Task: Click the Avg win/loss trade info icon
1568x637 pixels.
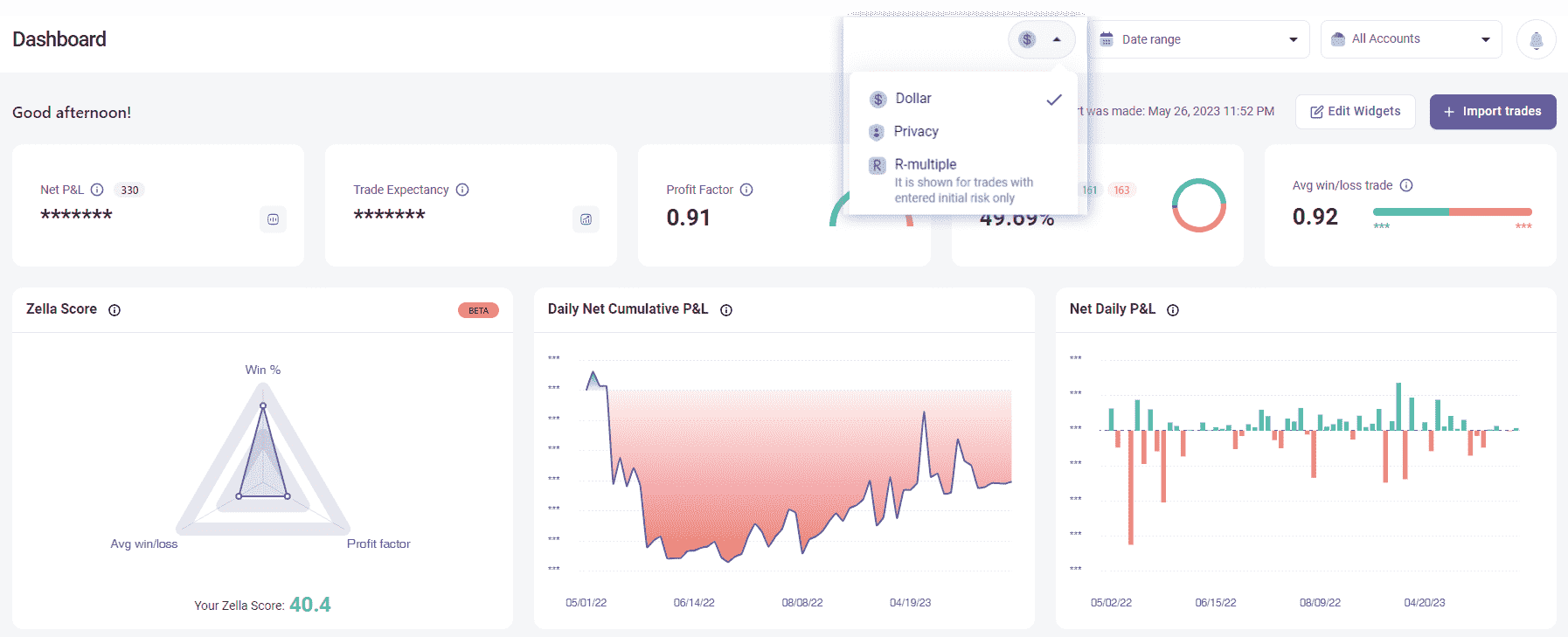Action: [x=1406, y=185]
